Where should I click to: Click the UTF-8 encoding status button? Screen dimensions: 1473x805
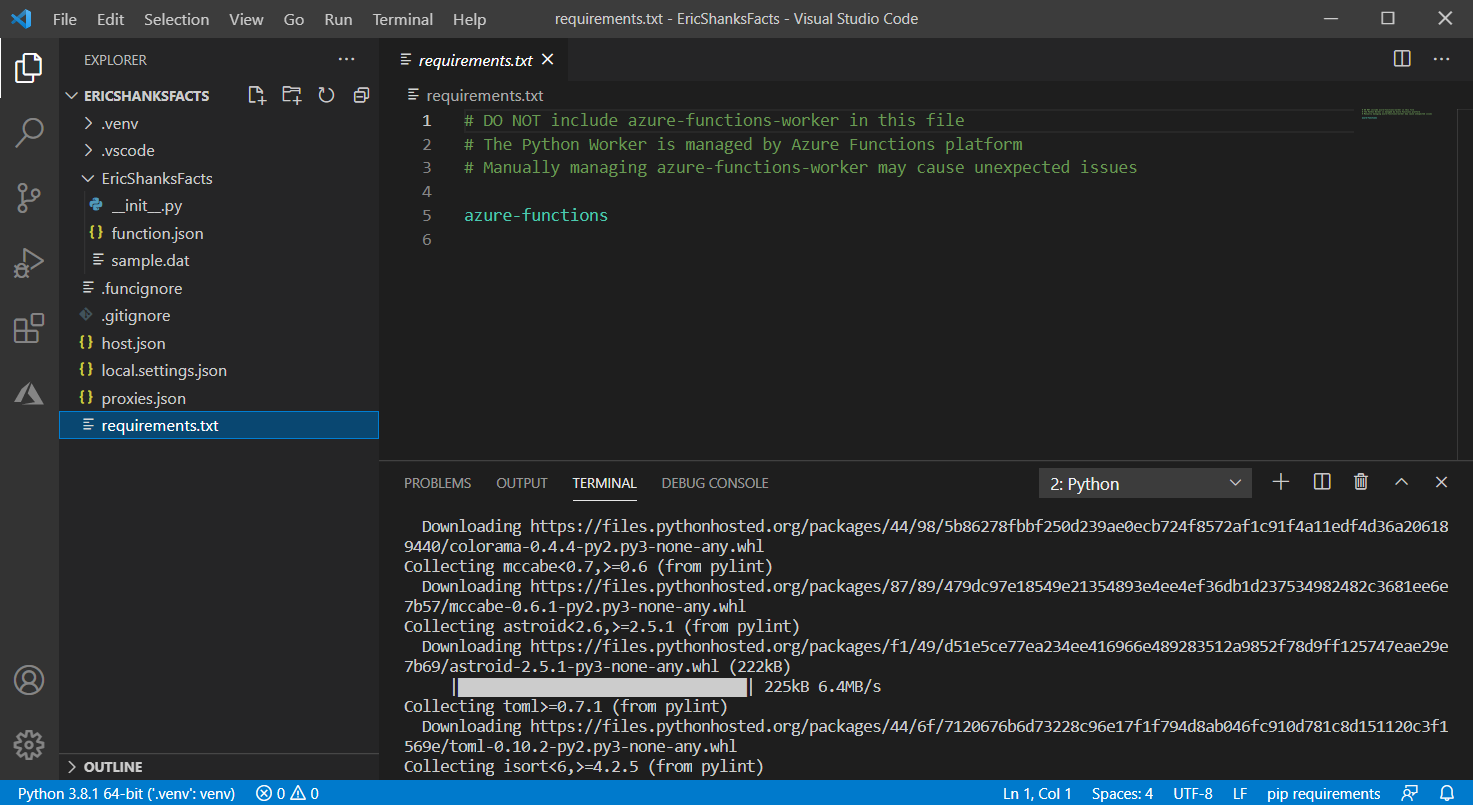tap(1192, 794)
